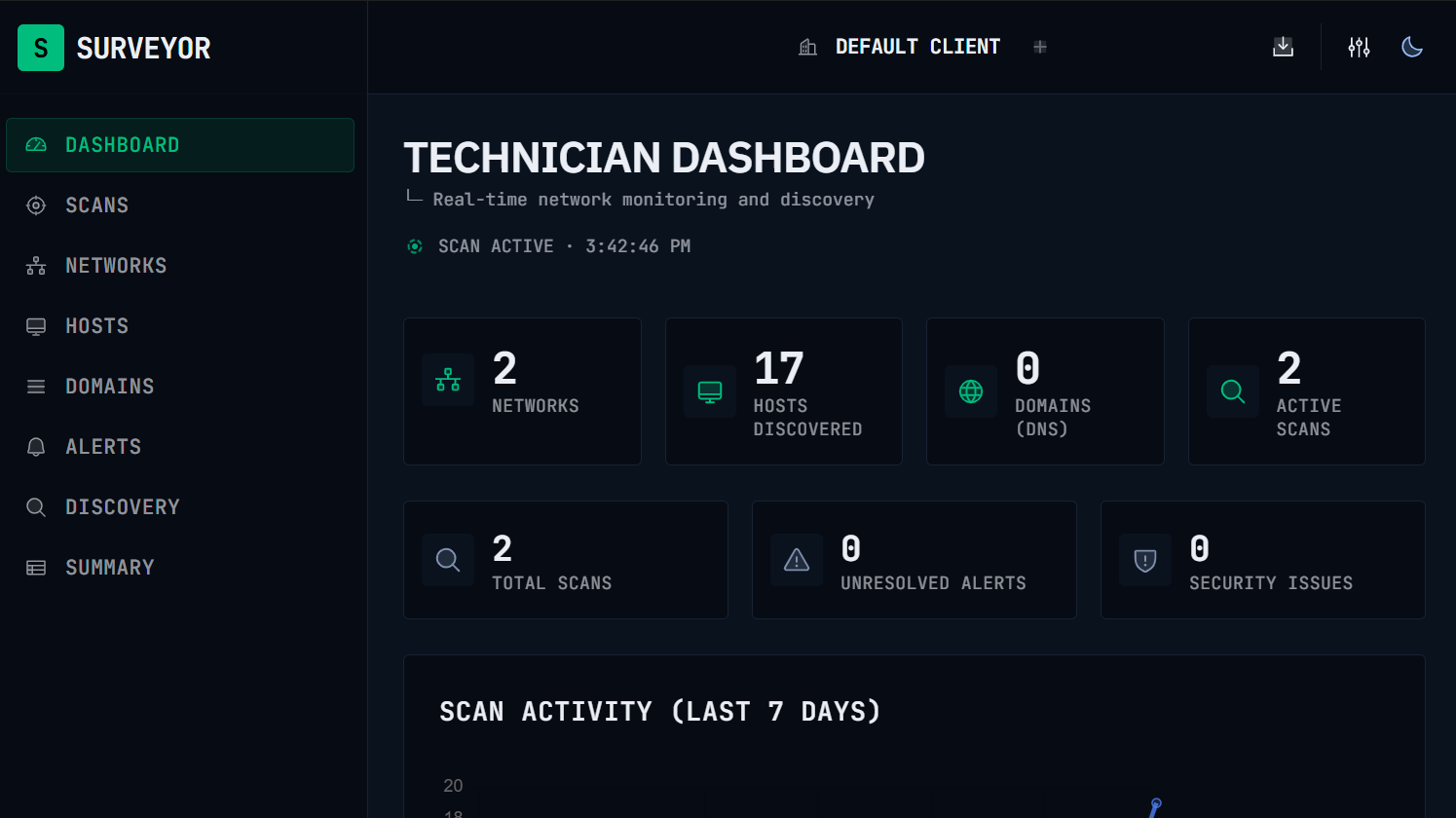The height and width of the screenshot is (818, 1456).
Task: Click the Networks stat card icon
Action: tap(448, 380)
